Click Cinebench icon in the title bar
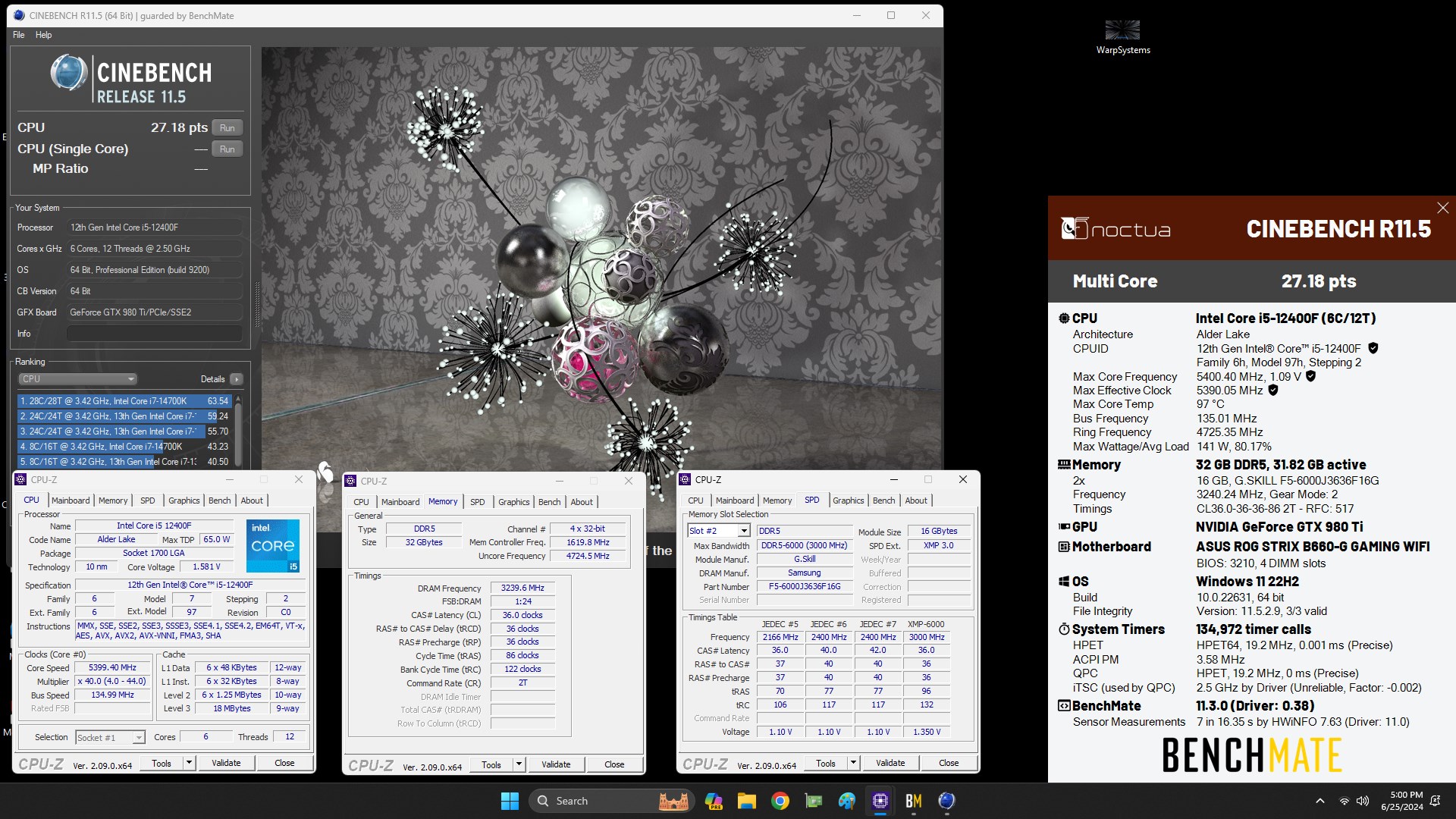Screen dimensions: 1456x819 (x=19, y=15)
